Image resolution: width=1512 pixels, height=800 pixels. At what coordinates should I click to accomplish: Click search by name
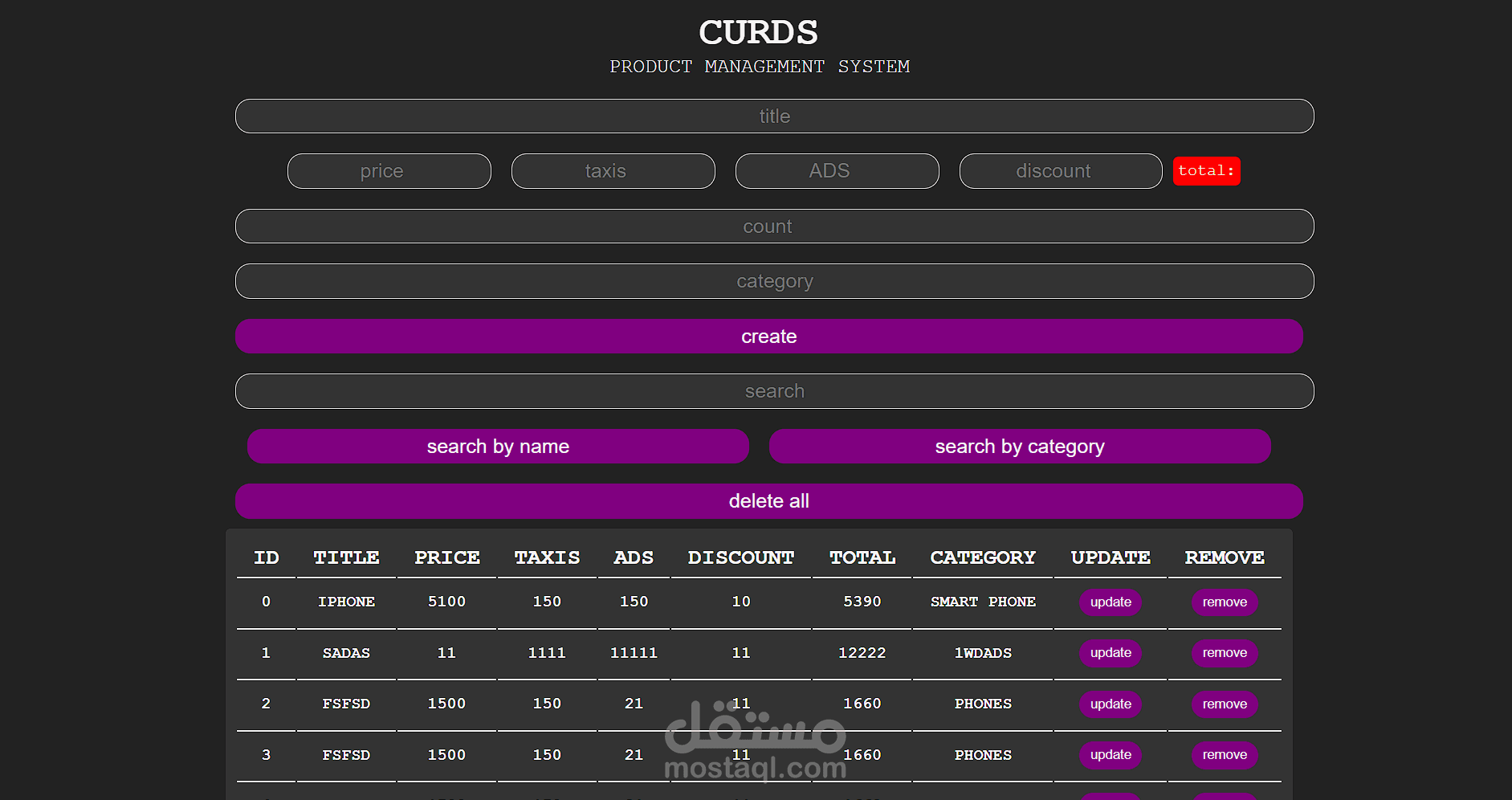point(498,446)
